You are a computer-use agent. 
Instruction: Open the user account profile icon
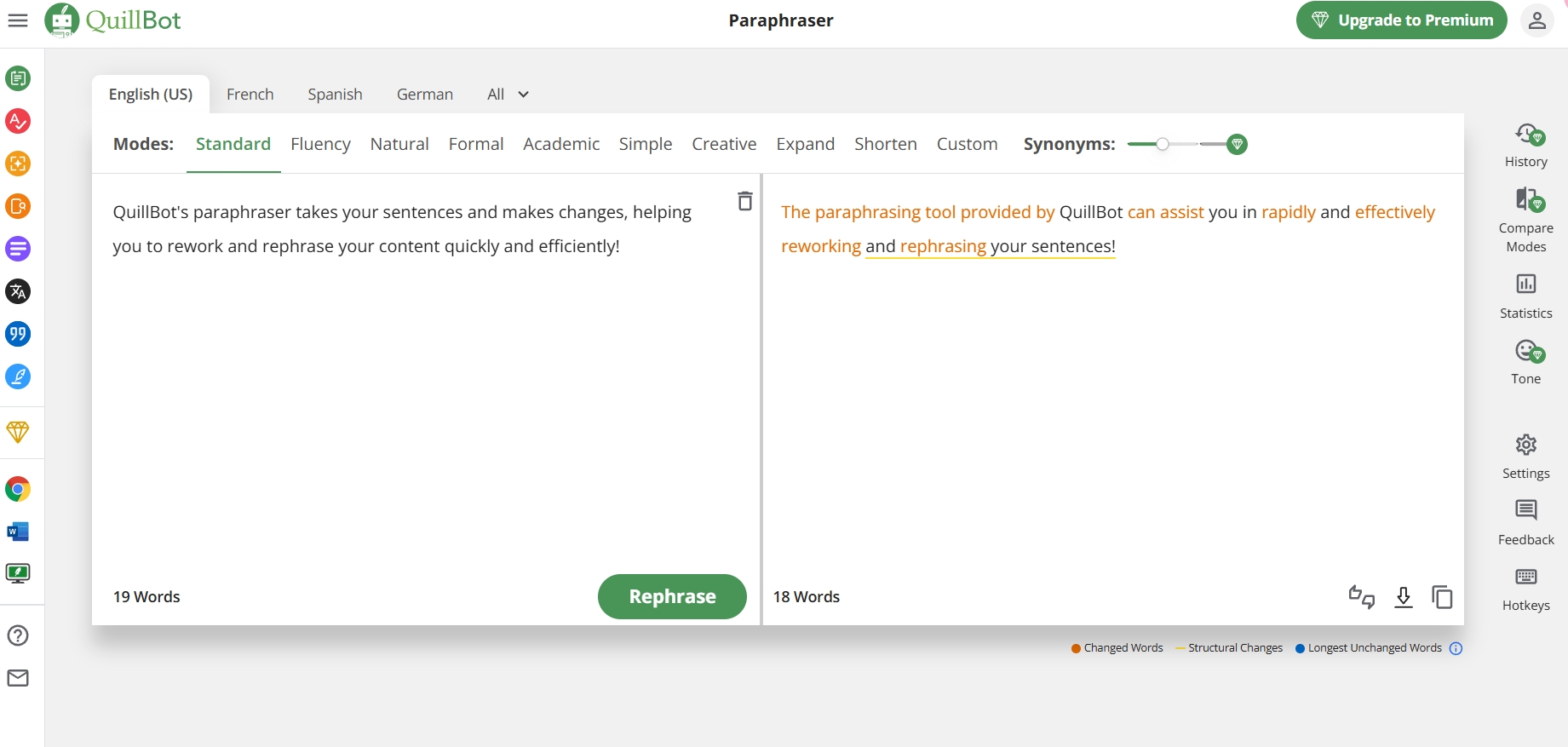tap(1537, 20)
